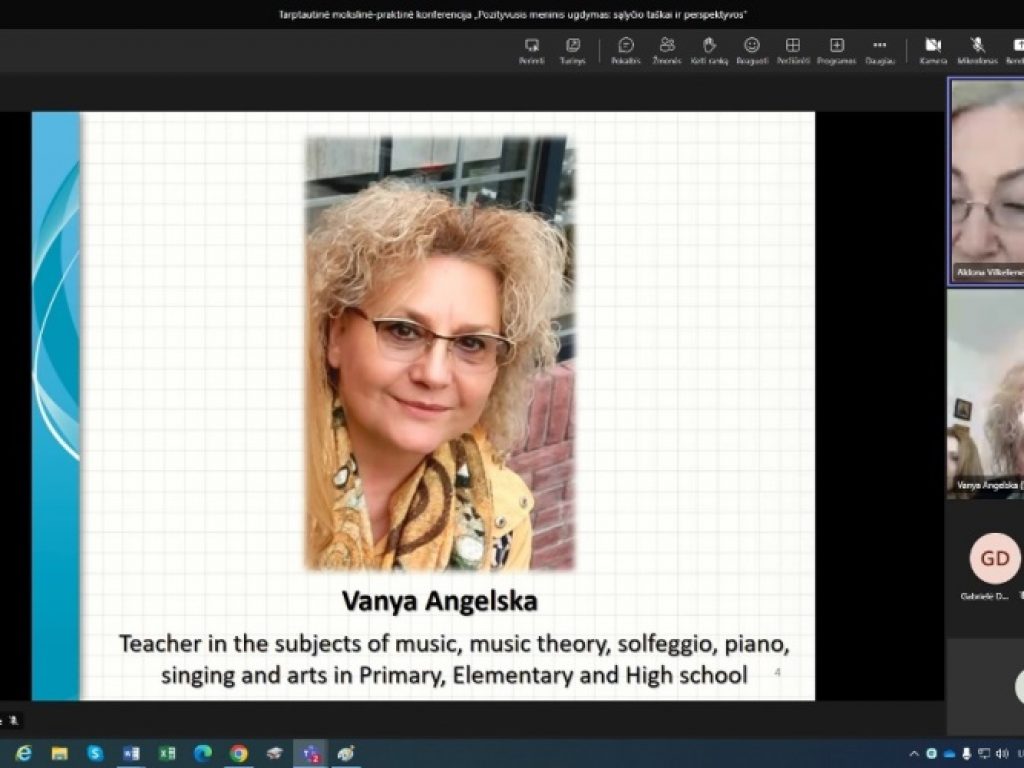
Task: Open Excel from the taskbar
Action: [167, 754]
